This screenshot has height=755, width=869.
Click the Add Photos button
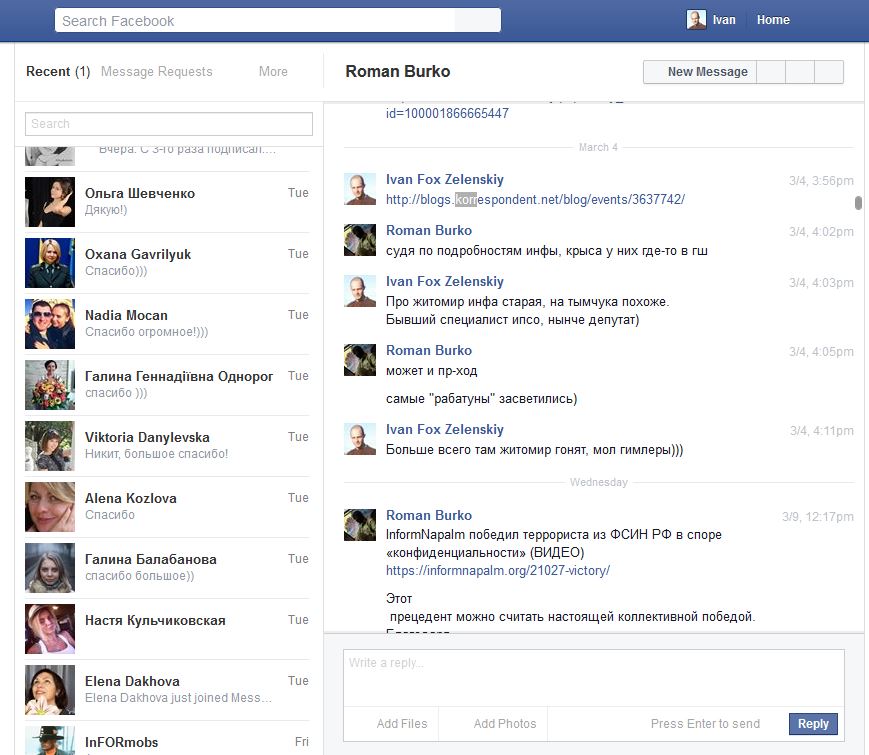tap(504, 724)
